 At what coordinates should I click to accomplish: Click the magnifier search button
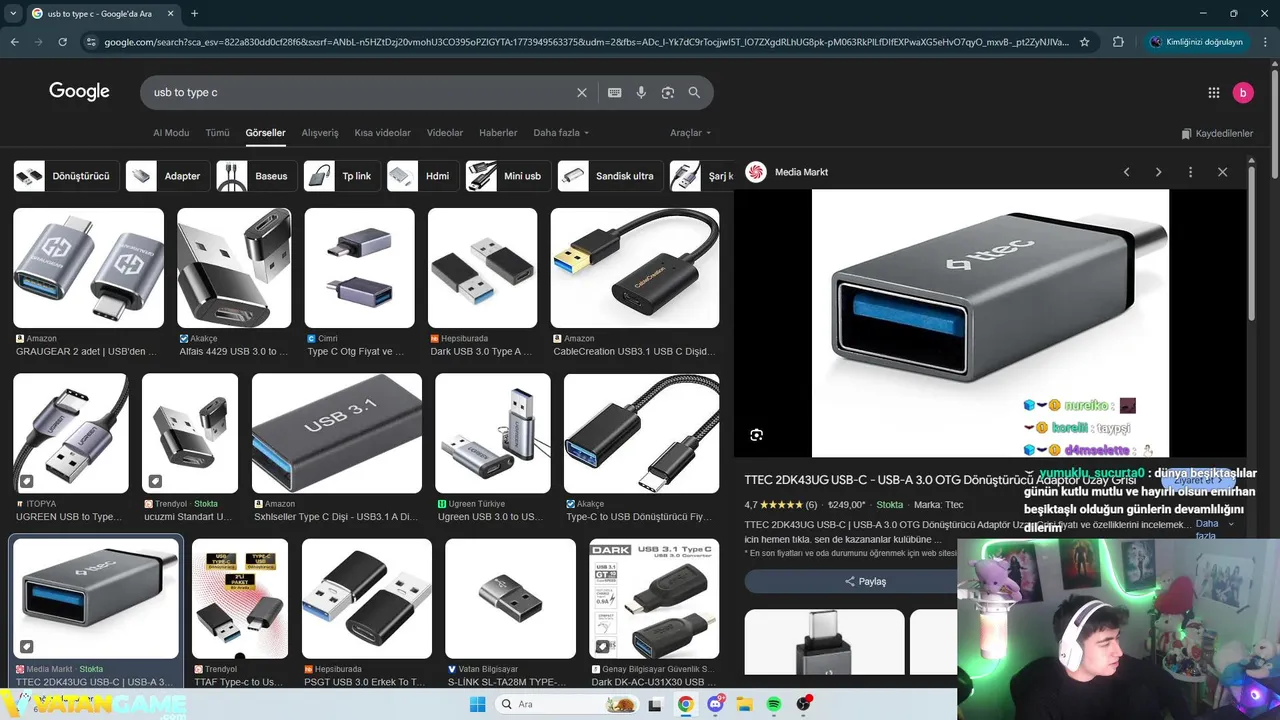[694, 92]
